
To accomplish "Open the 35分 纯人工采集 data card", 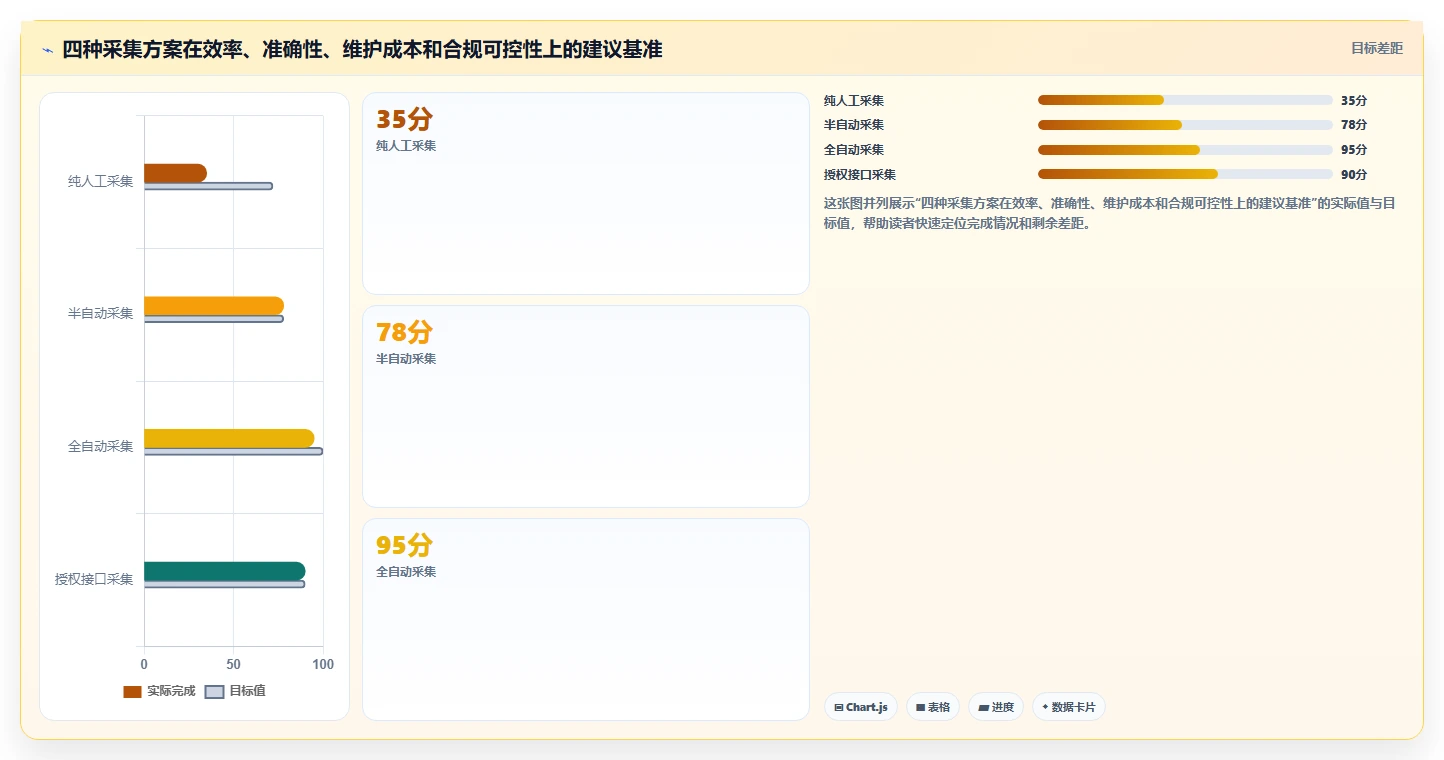I will point(585,194).
